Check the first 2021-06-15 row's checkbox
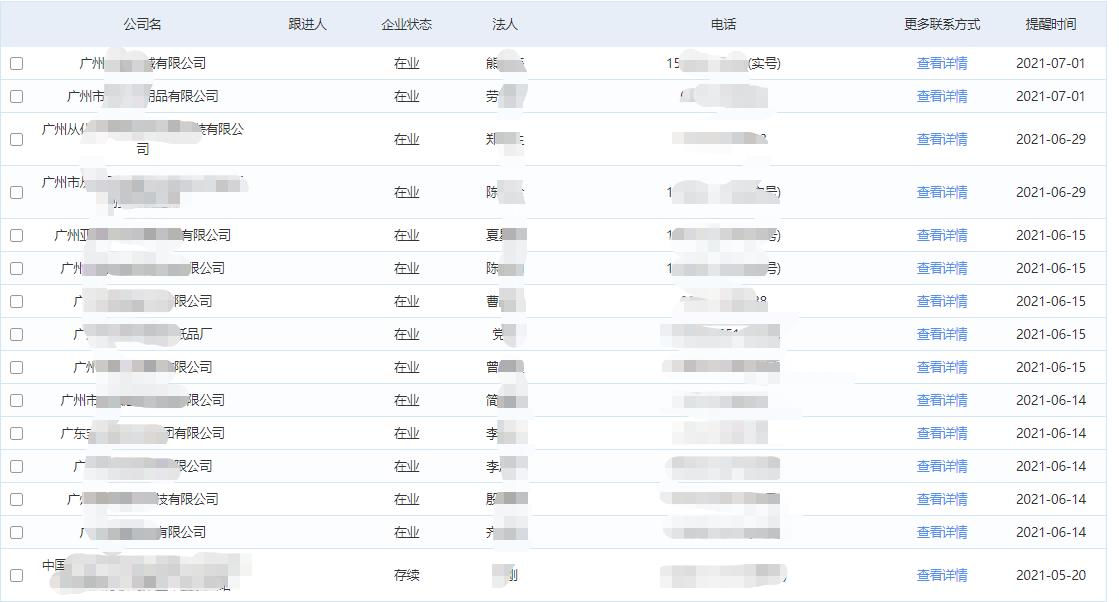The height and width of the screenshot is (602, 1119). click(x=15, y=235)
